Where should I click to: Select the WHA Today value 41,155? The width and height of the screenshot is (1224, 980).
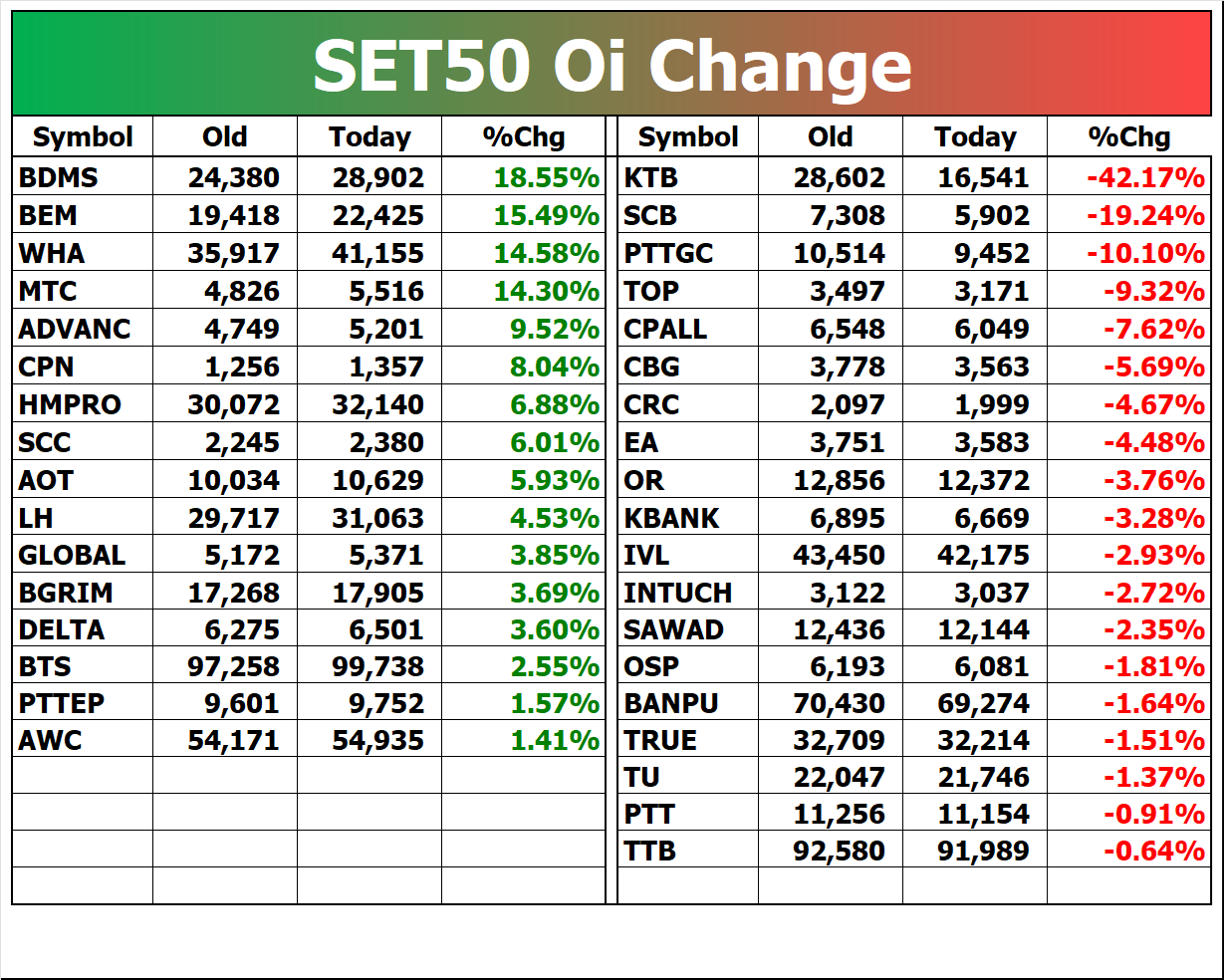369,253
